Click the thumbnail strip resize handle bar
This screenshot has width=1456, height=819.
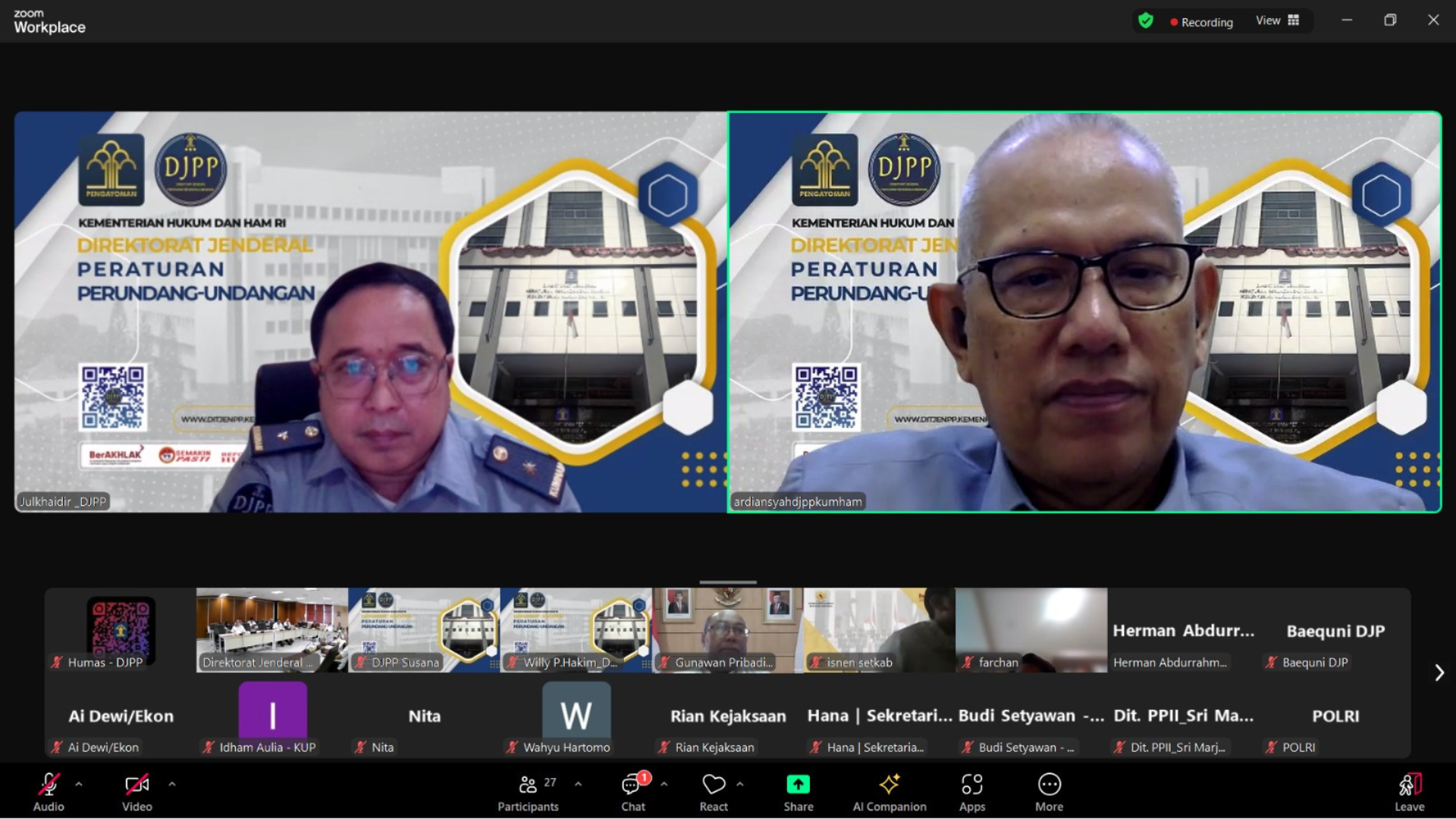(728, 582)
